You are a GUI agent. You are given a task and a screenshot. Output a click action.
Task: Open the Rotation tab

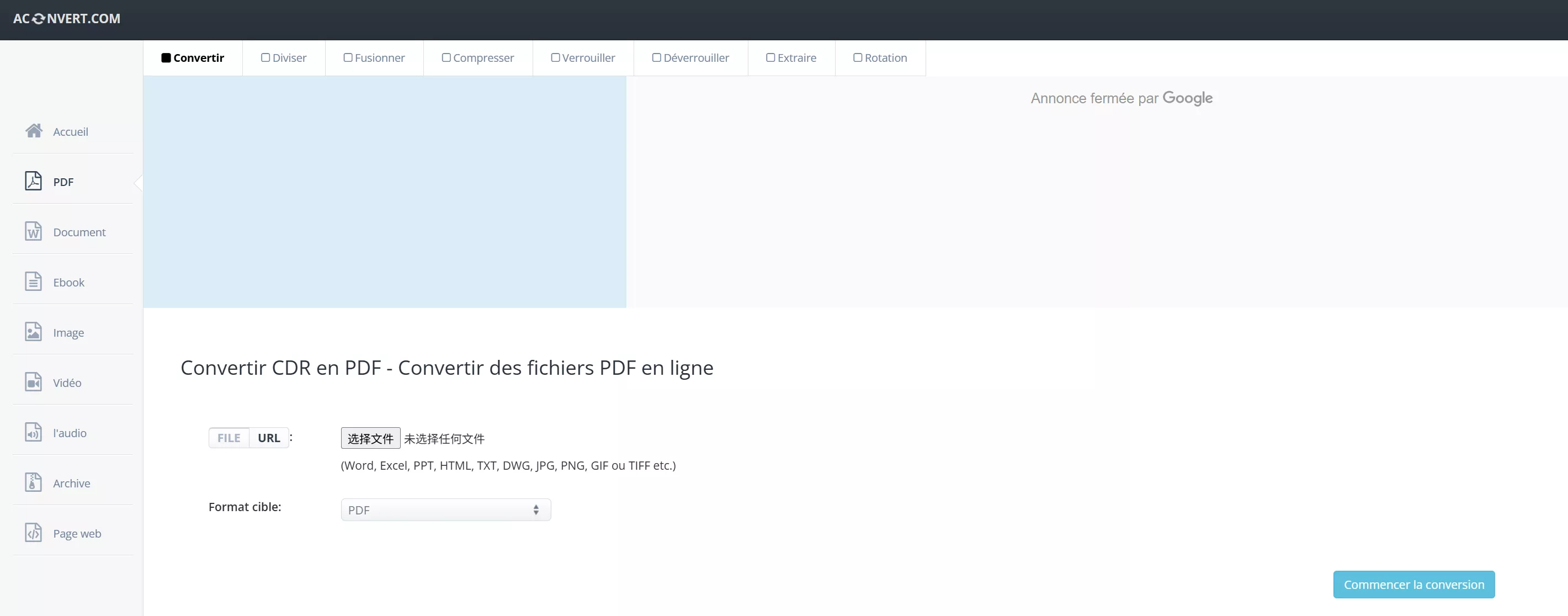[880, 58]
